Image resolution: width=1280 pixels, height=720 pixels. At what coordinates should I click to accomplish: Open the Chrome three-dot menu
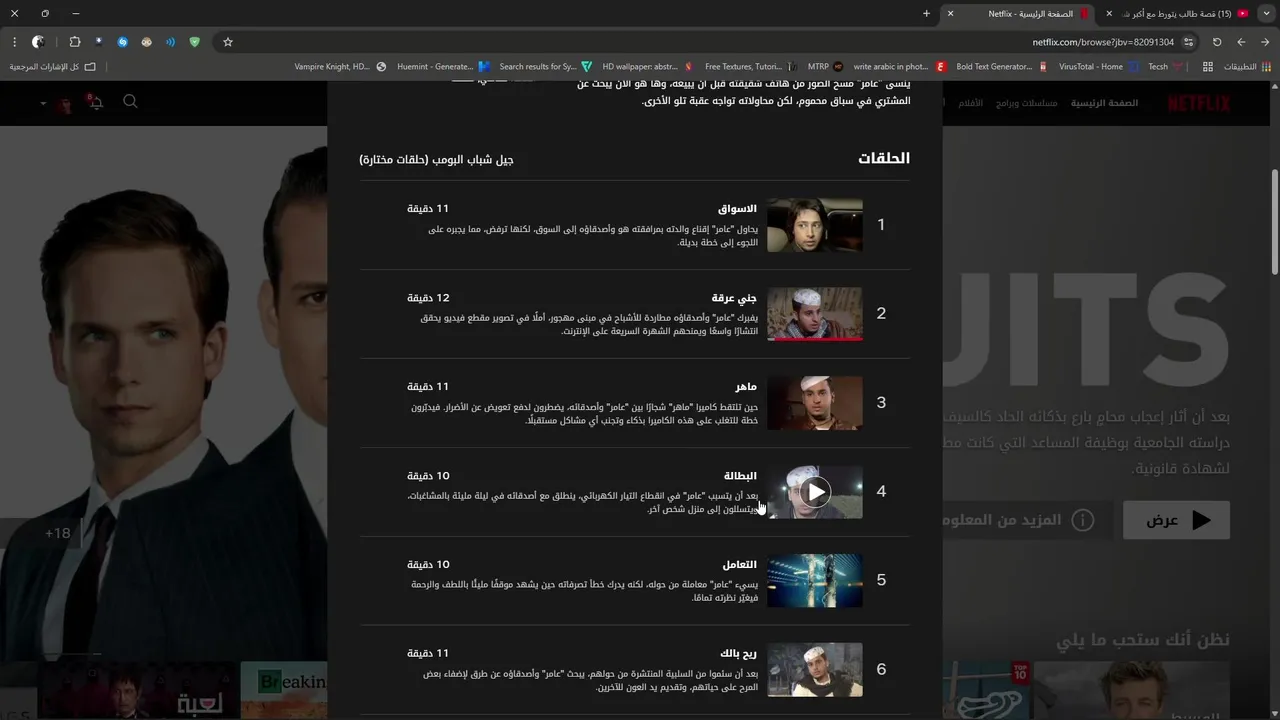14,42
